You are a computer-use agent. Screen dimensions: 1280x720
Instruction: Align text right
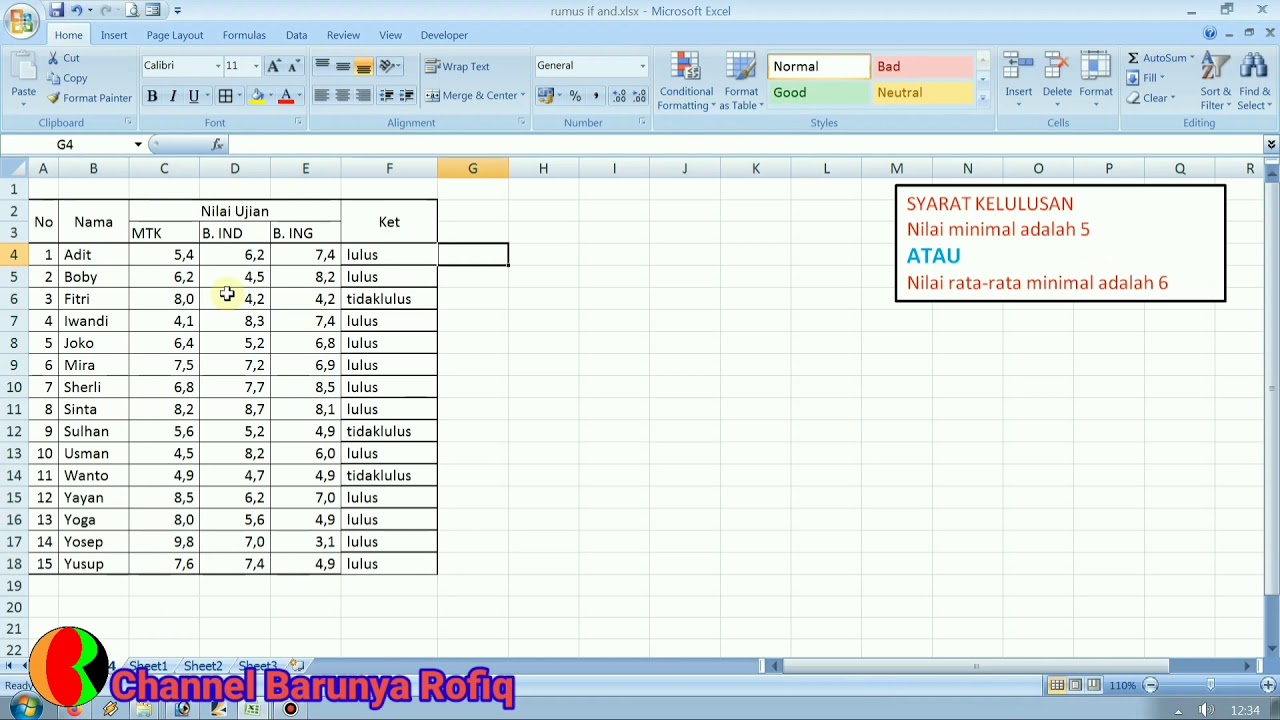(363, 96)
